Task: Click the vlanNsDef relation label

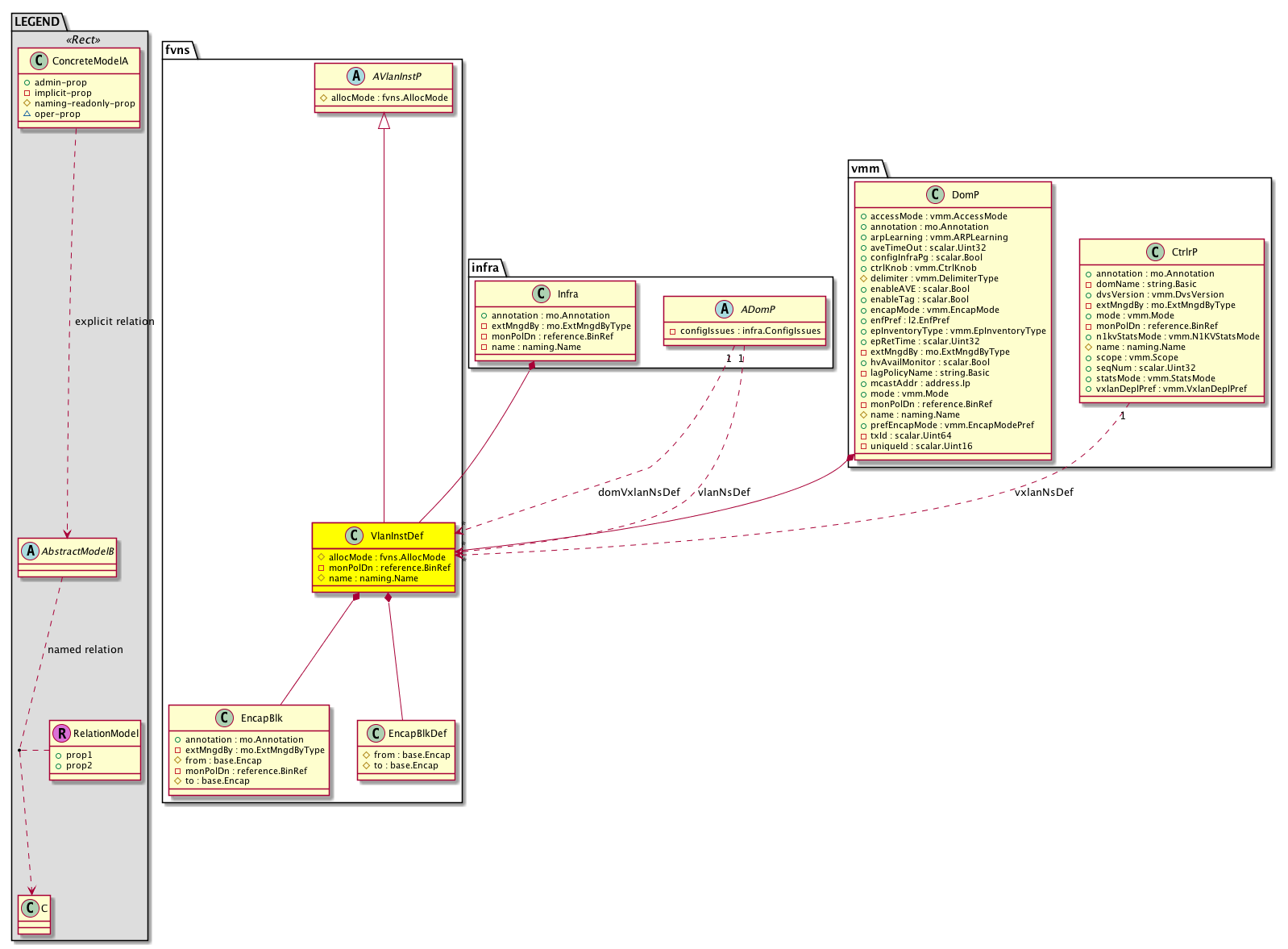Action: pos(724,492)
